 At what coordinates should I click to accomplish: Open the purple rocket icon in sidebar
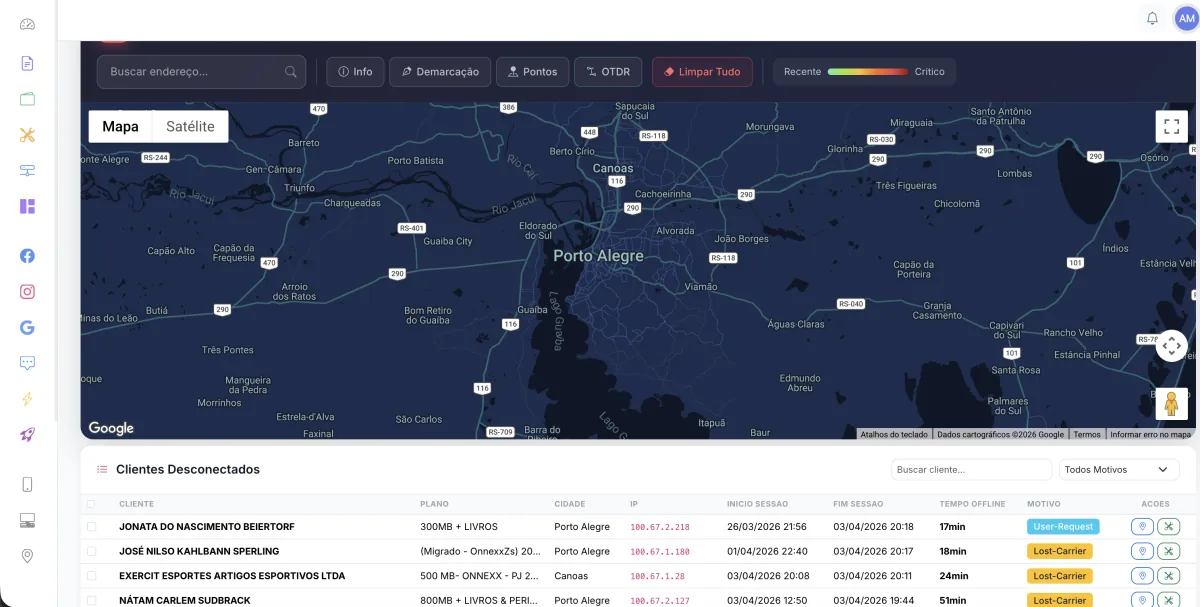pos(27,435)
